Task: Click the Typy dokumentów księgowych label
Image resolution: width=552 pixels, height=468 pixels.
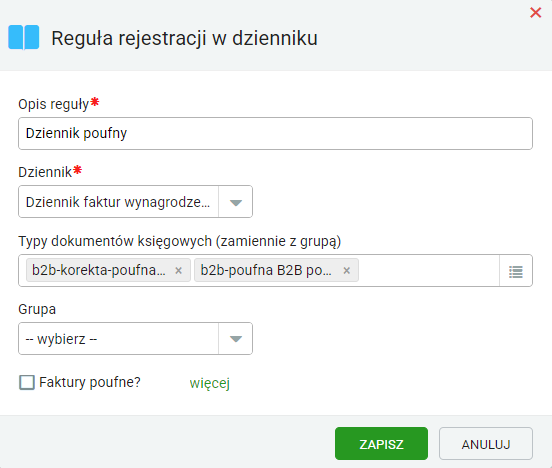Action: 180,242
